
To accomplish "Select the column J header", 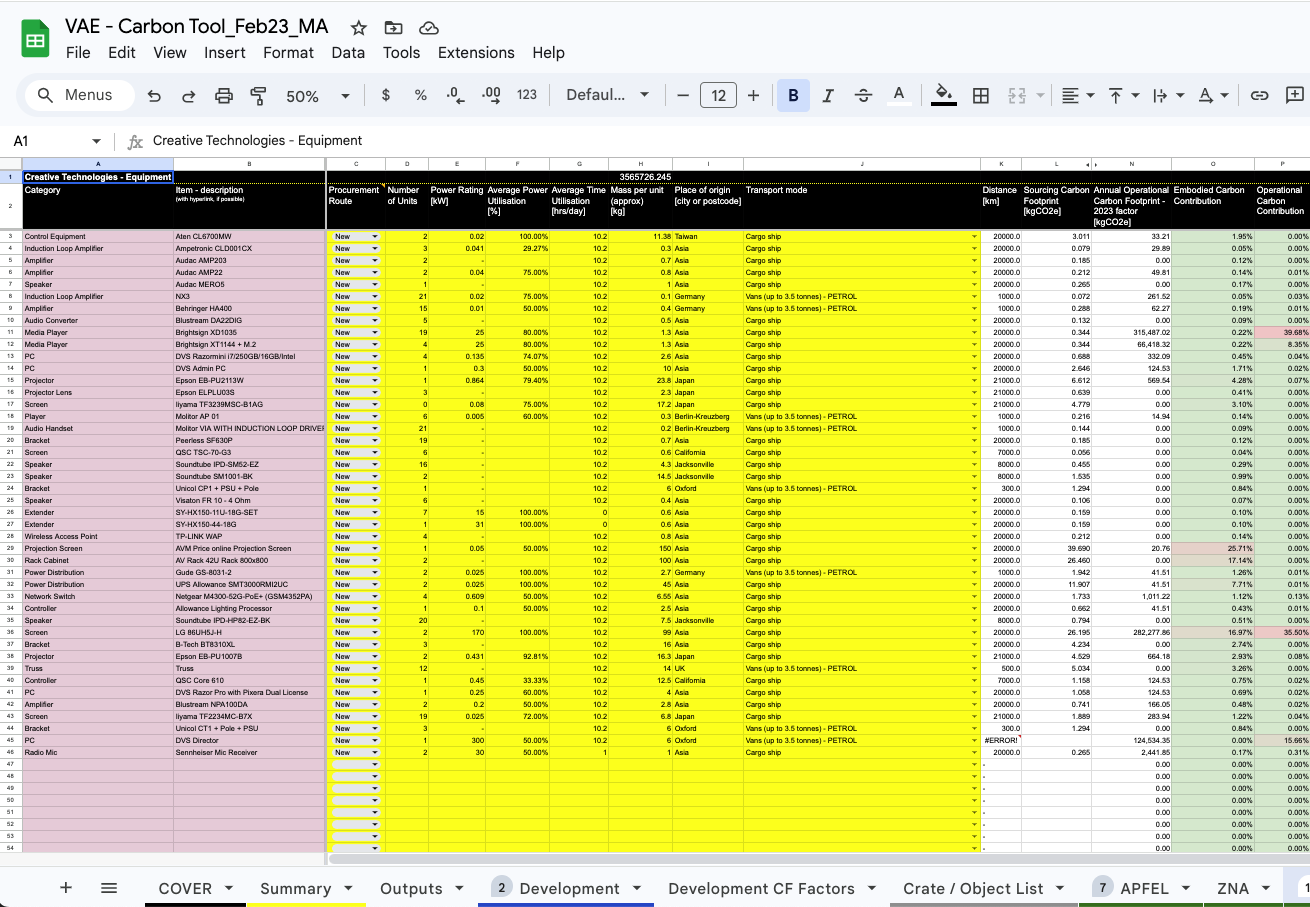I will 862,164.
